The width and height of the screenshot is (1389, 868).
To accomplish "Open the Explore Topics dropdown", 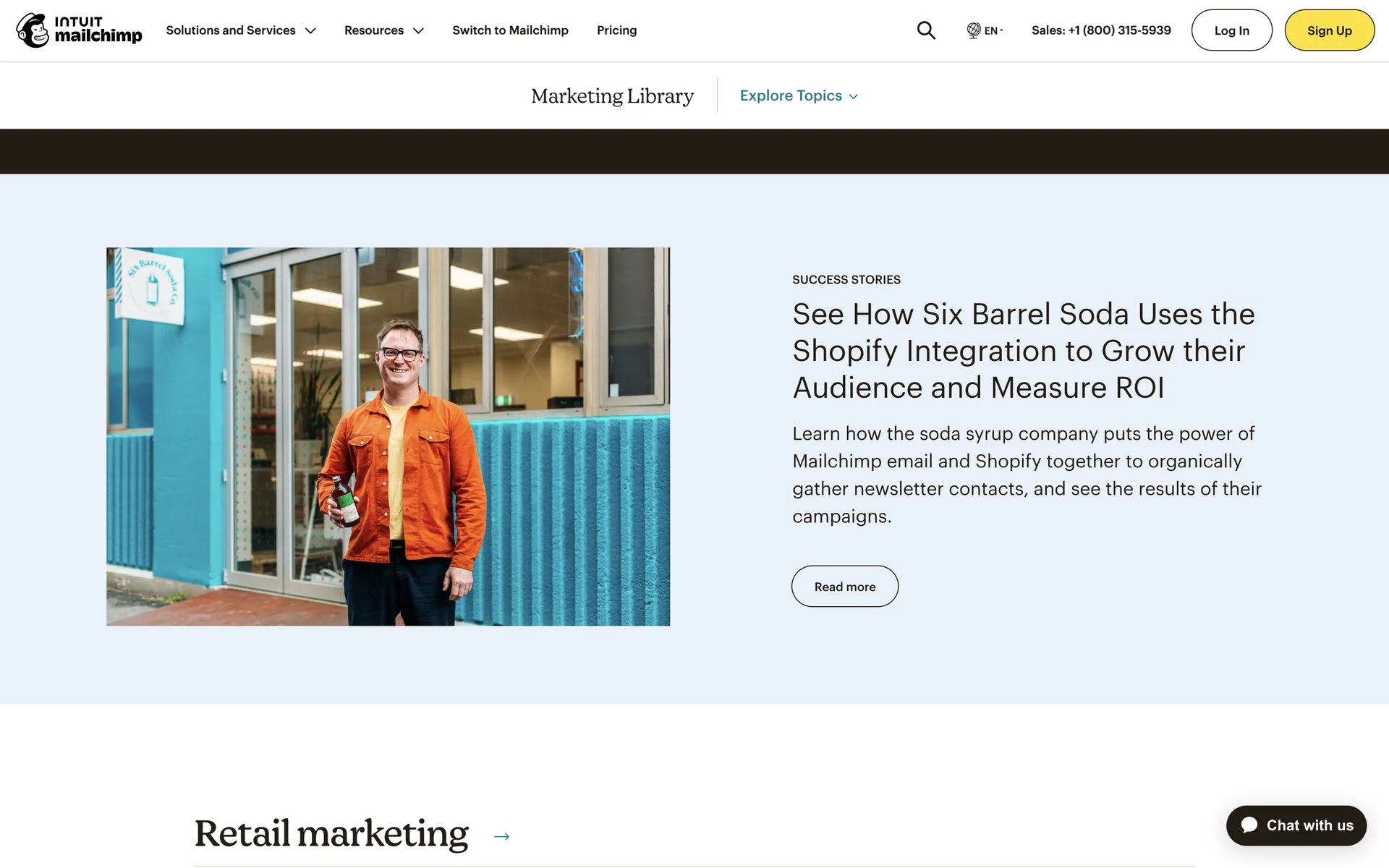I will (x=798, y=95).
